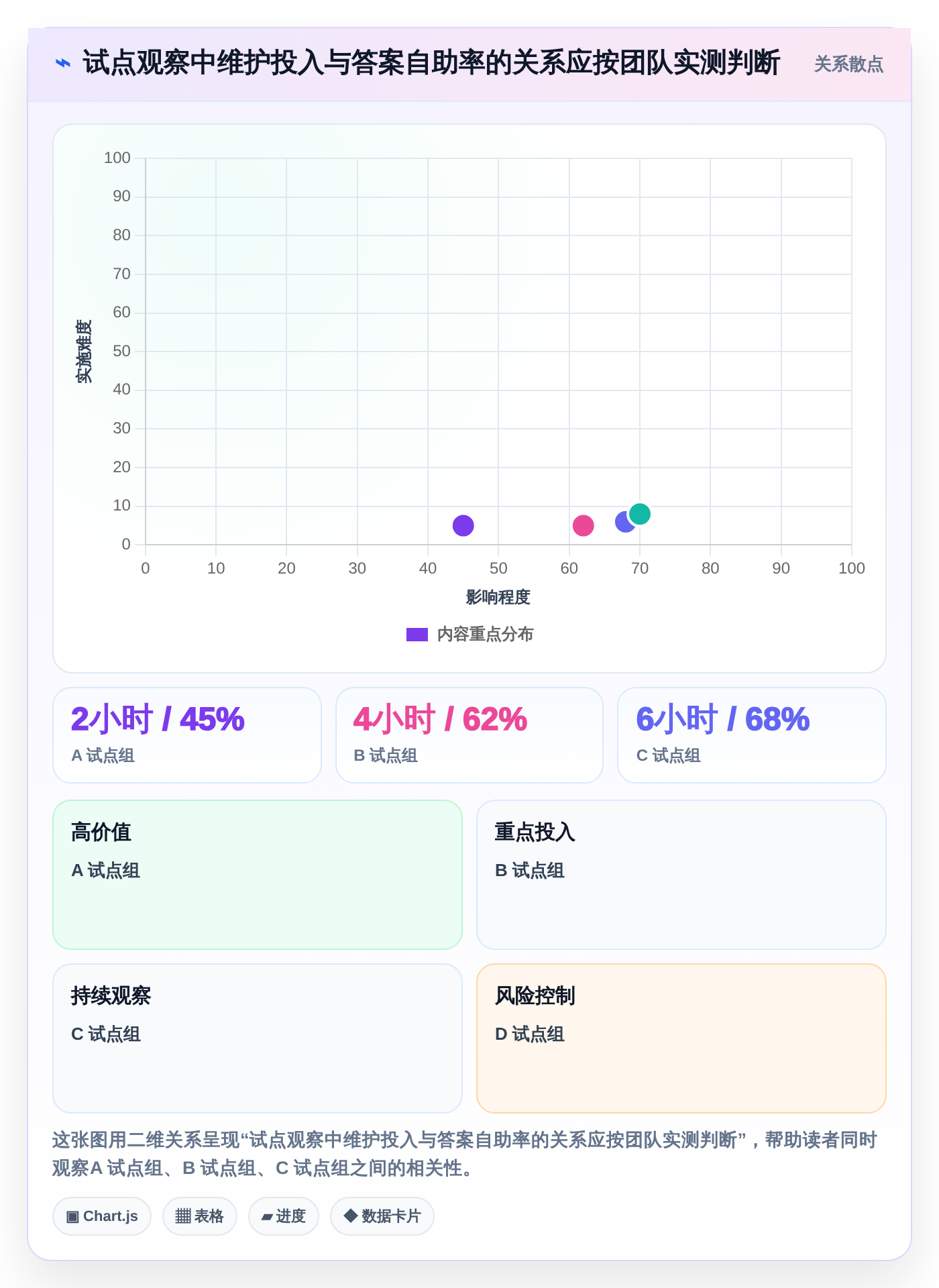Click the description paragraph below the cards

pyautogui.click(x=465, y=1154)
